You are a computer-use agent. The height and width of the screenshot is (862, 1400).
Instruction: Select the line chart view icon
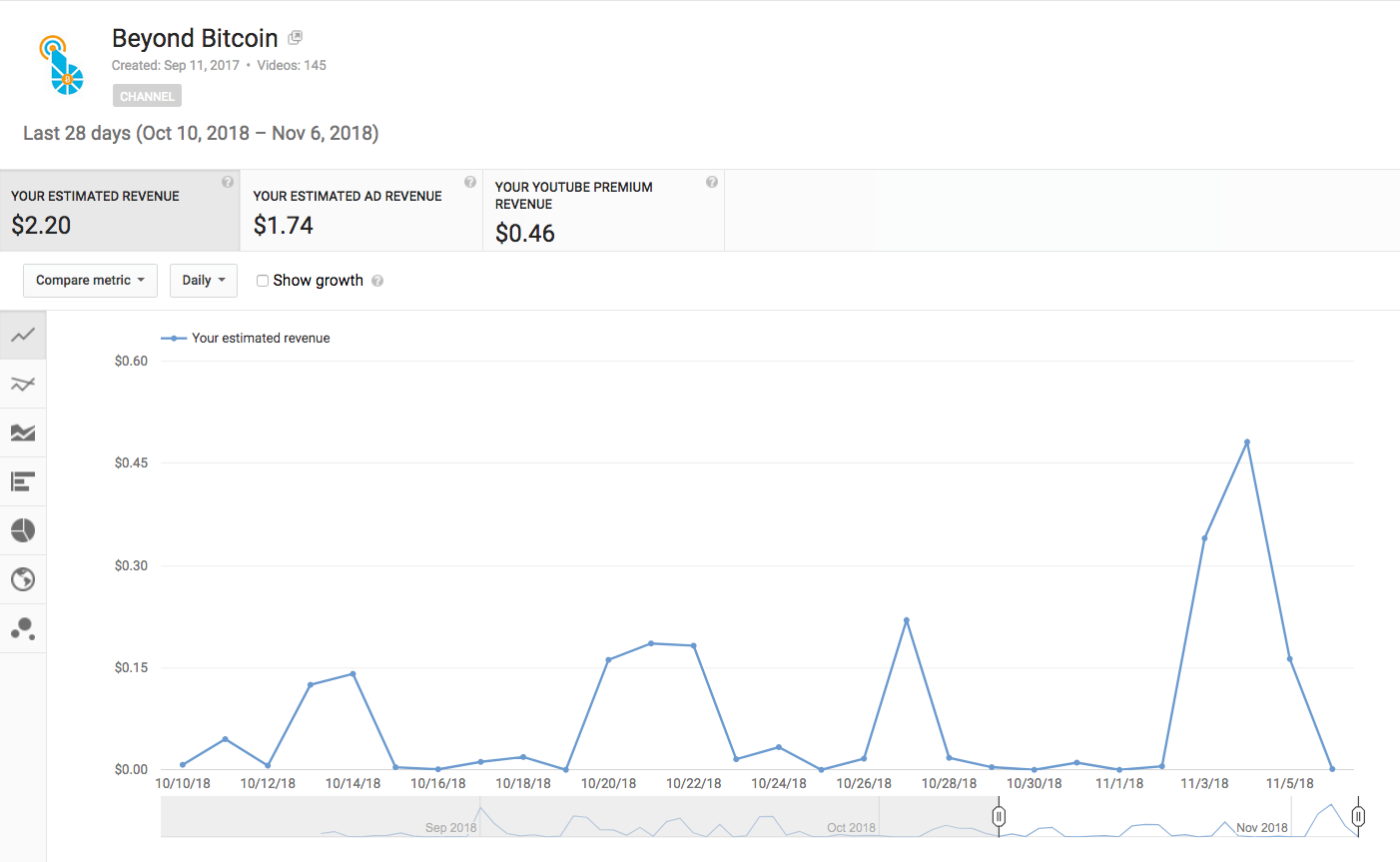[23, 335]
